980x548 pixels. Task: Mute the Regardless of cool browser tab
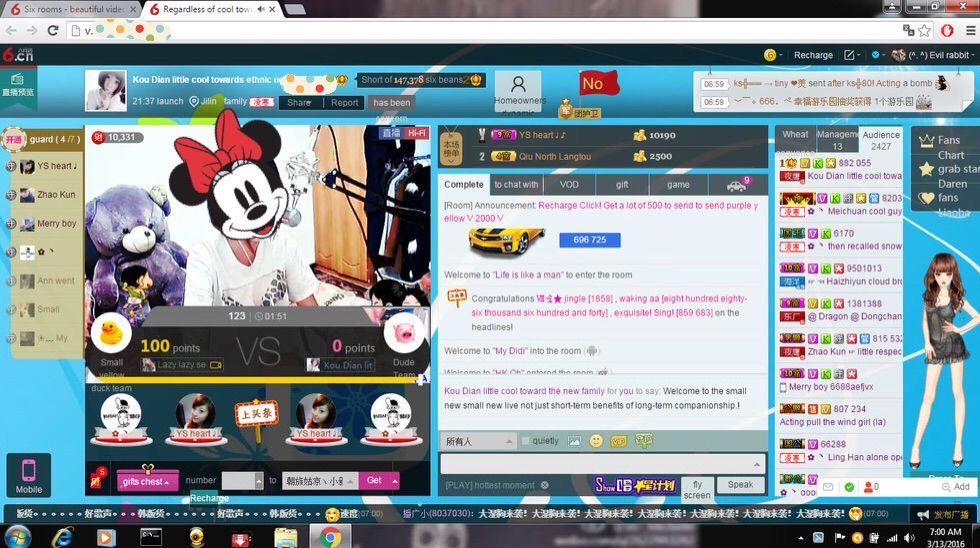[x=261, y=9]
